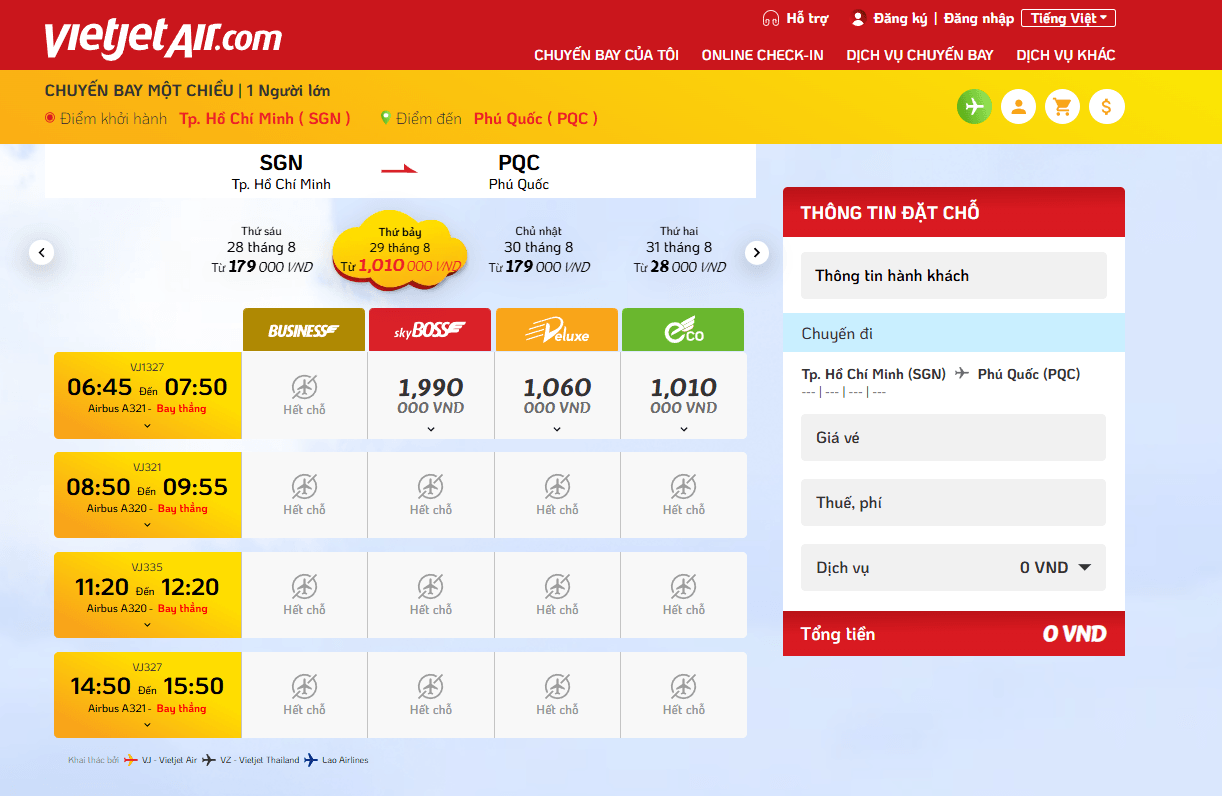Click the Vietjet Air legend plane icon
The image size is (1222, 796).
click(x=131, y=760)
